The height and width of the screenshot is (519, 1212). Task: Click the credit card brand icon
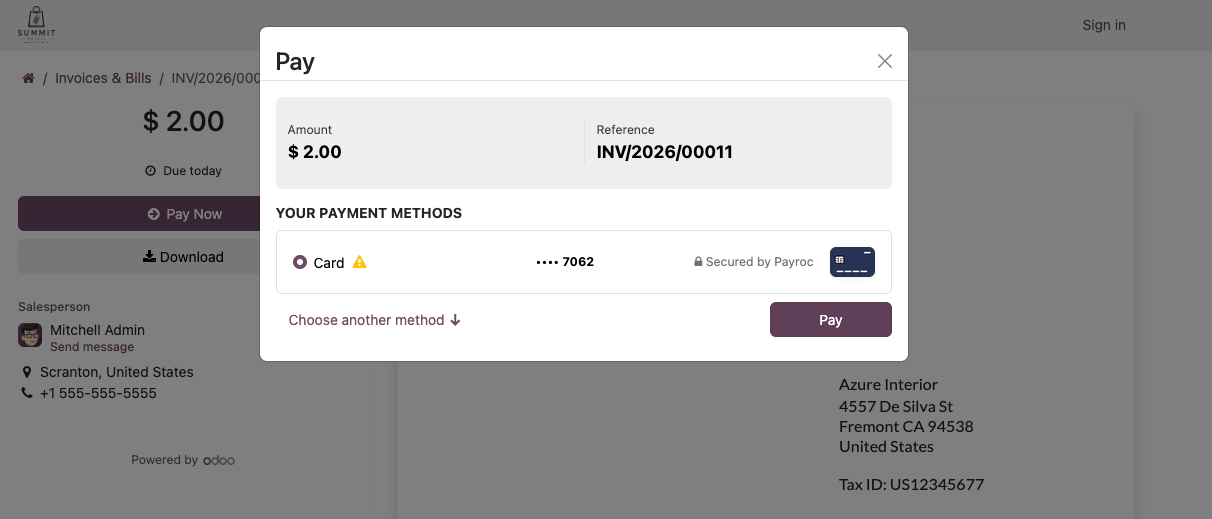pyautogui.click(x=852, y=262)
